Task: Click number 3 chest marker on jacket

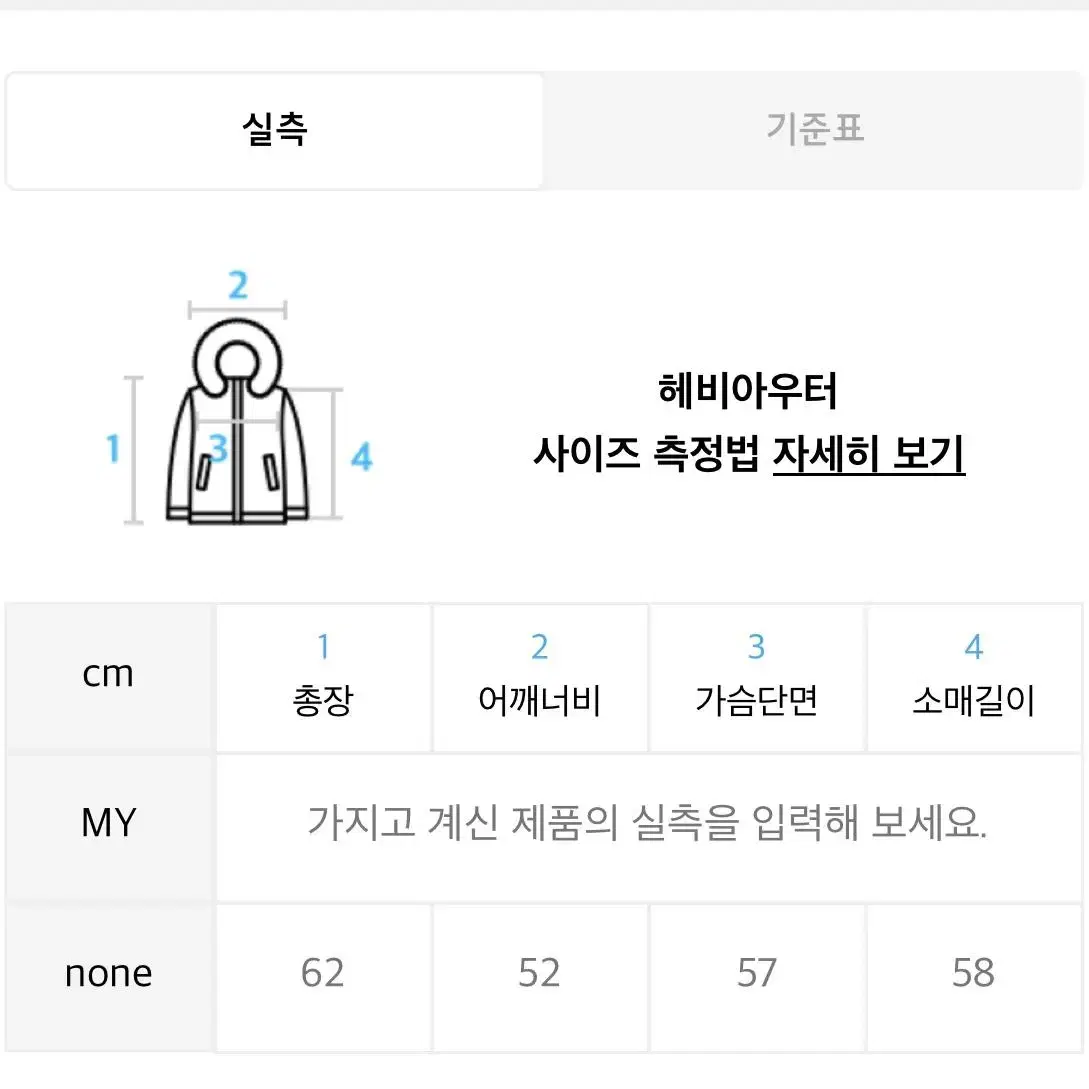Action: pos(218,448)
